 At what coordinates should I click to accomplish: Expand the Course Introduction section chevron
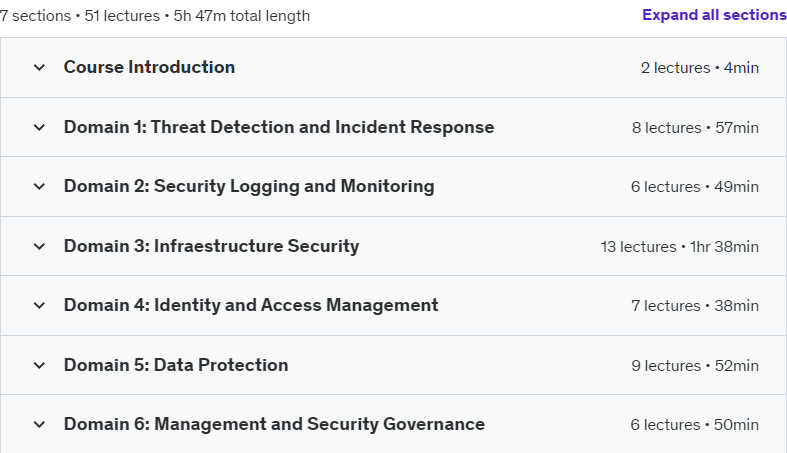(x=39, y=67)
